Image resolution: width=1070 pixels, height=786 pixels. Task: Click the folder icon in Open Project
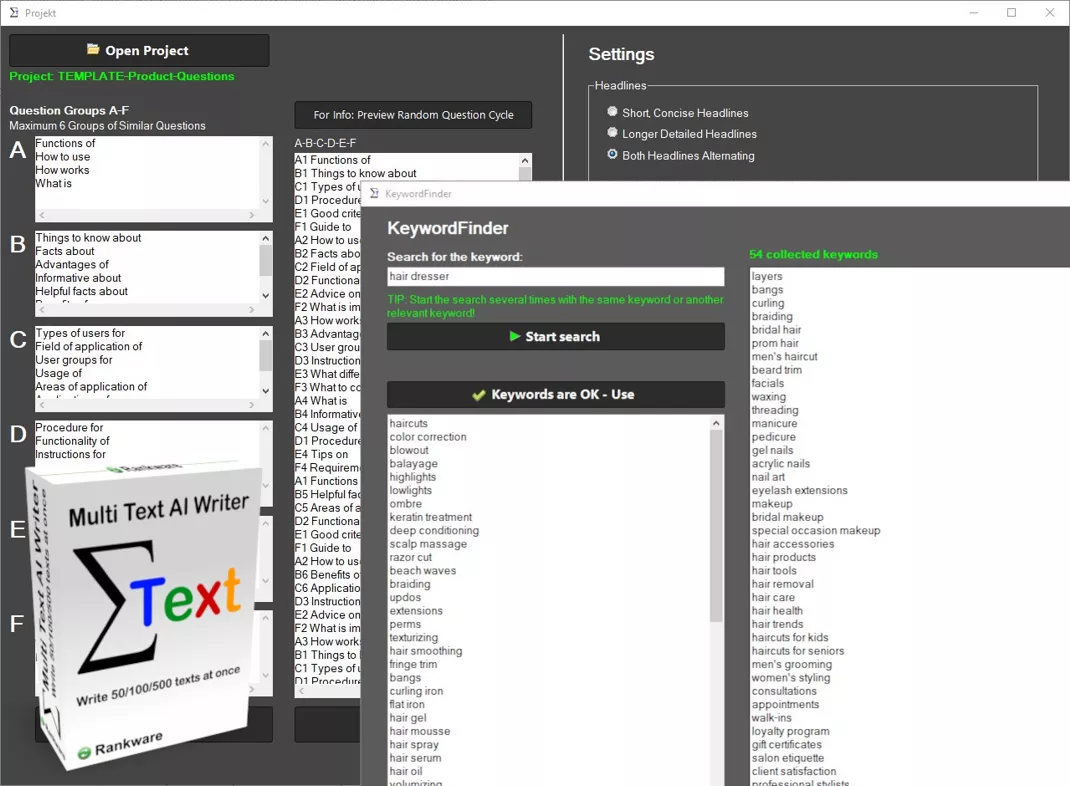[93, 49]
